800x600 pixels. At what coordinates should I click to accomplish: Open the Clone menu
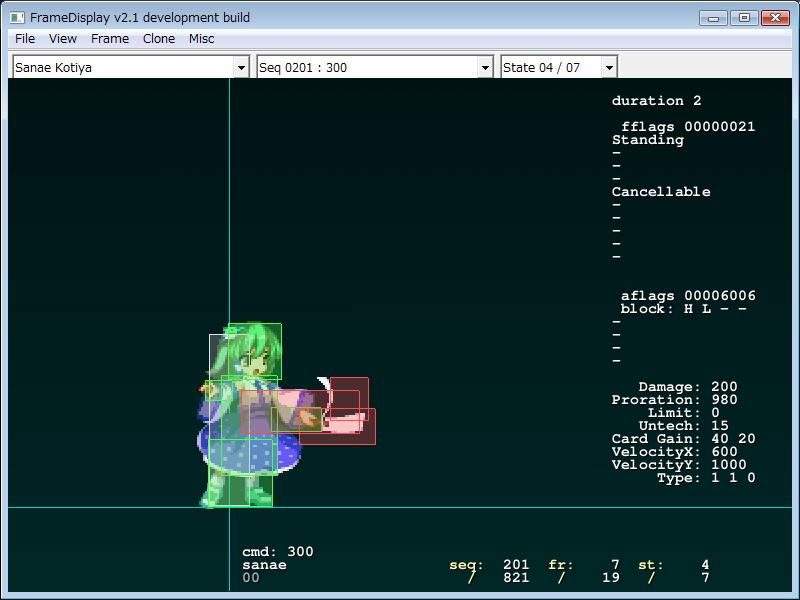pos(158,39)
